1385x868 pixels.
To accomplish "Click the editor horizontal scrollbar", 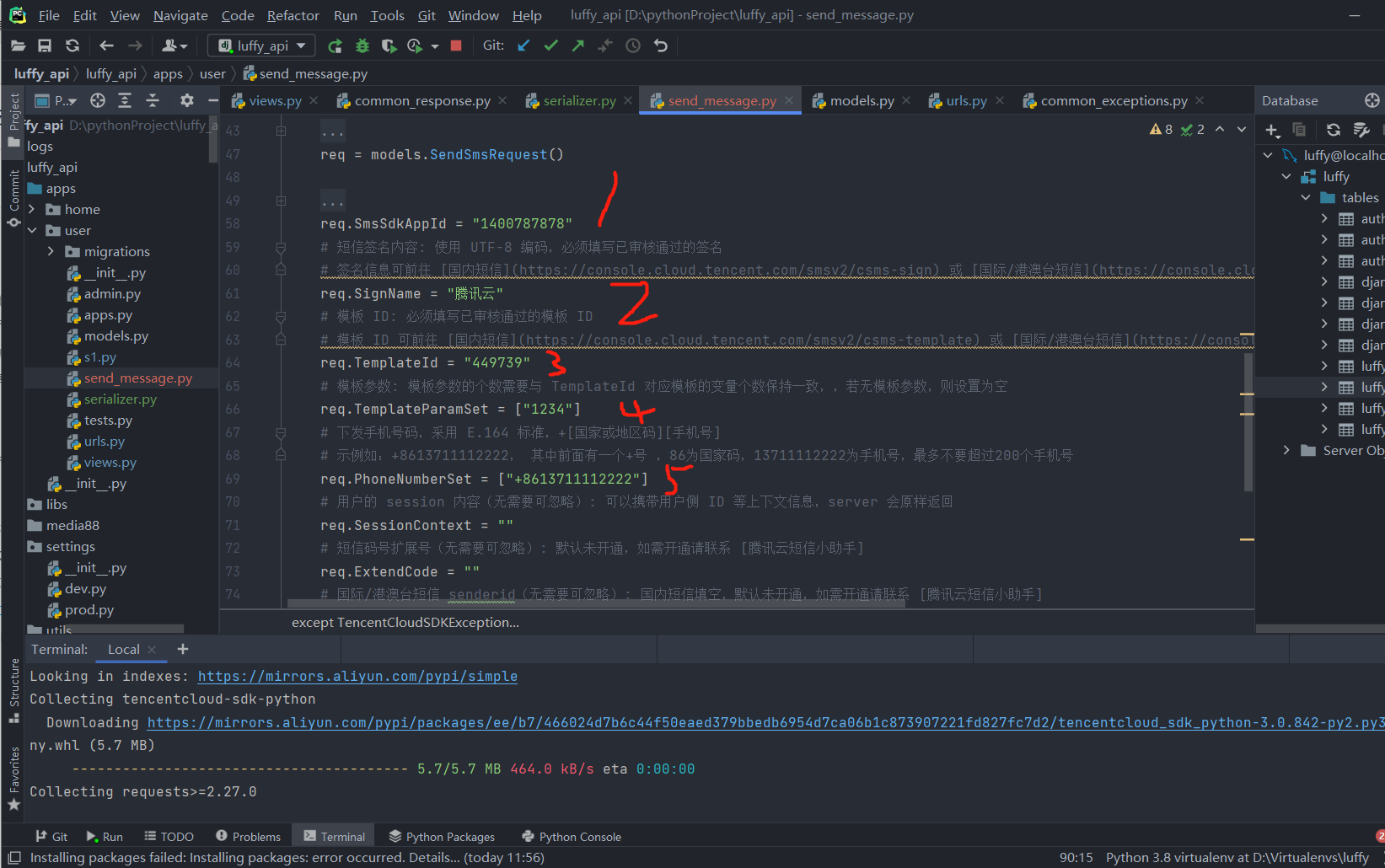I will (x=596, y=603).
